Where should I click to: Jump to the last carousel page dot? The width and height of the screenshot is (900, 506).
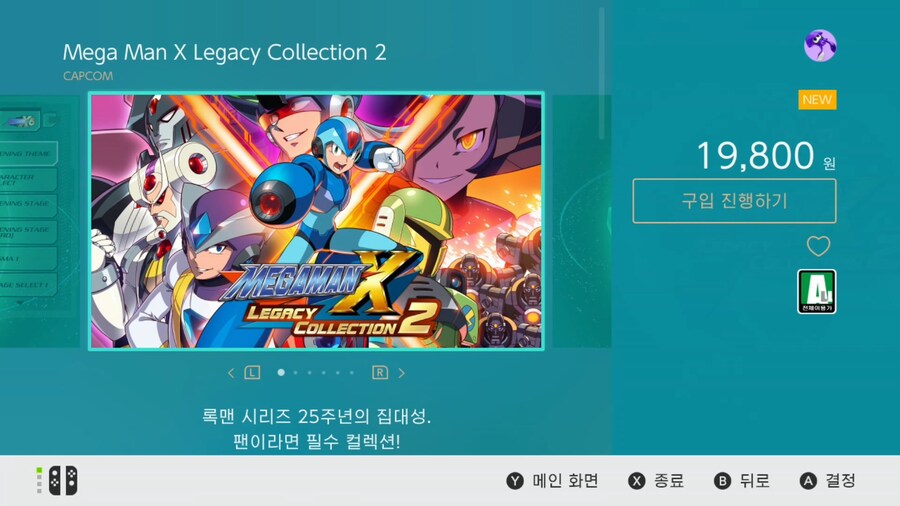[352, 373]
